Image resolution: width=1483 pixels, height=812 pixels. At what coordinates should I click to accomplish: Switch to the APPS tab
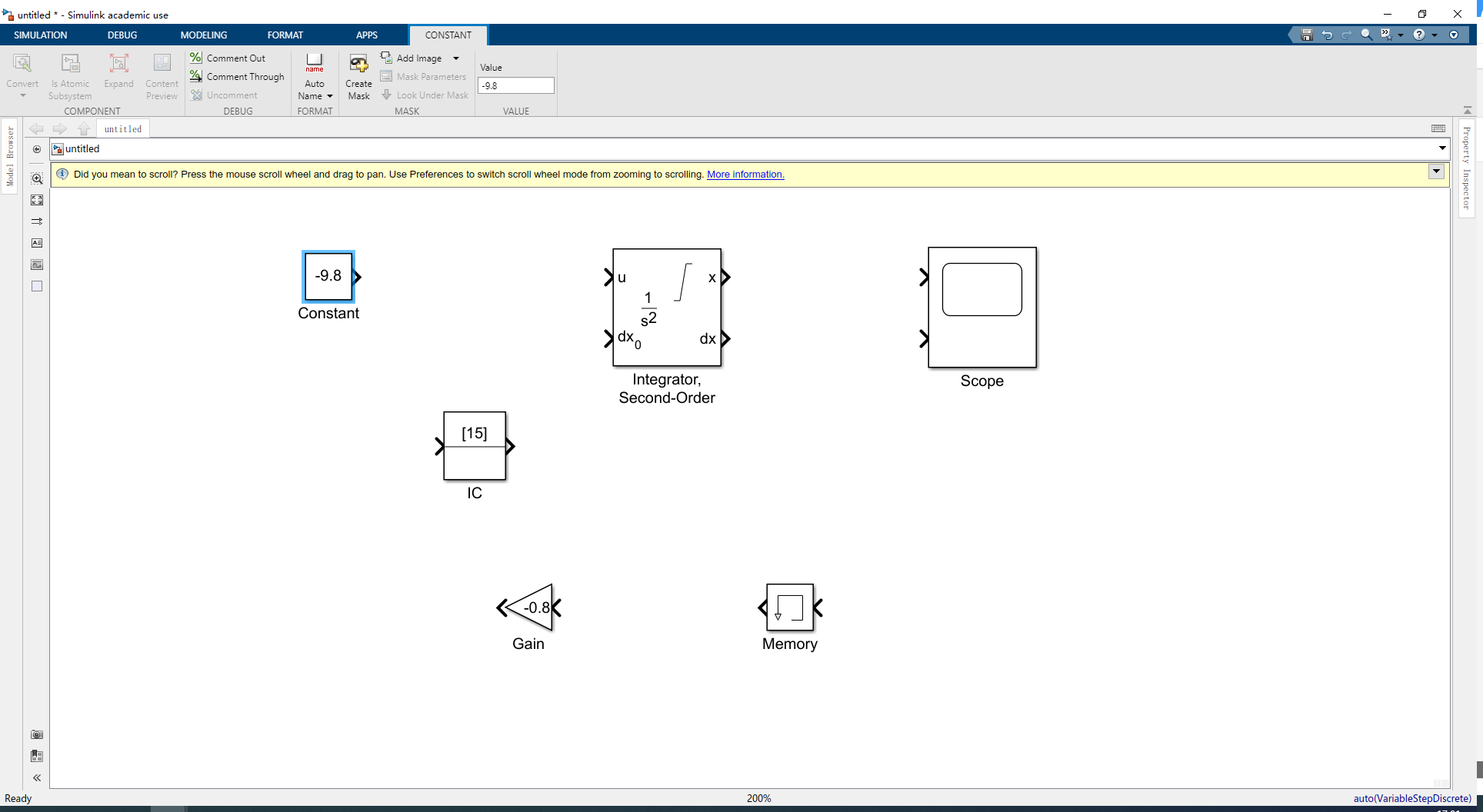point(367,35)
